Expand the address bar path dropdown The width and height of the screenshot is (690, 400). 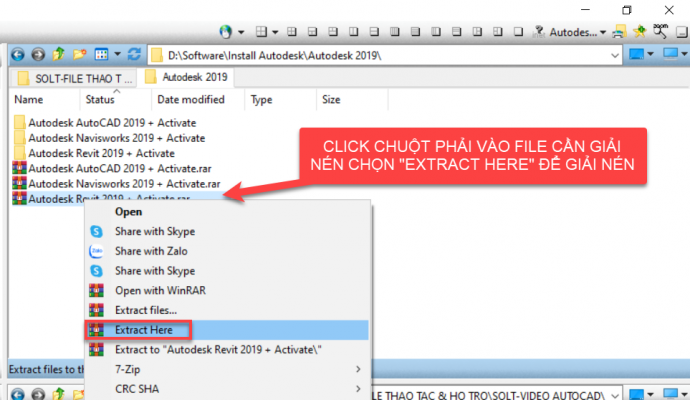[x=615, y=55]
